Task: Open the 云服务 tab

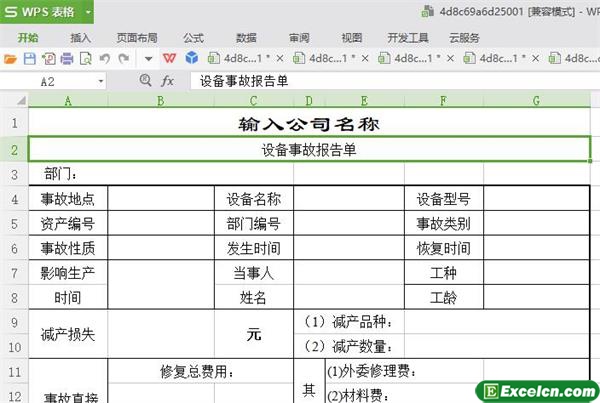Action: pyautogui.click(x=464, y=38)
